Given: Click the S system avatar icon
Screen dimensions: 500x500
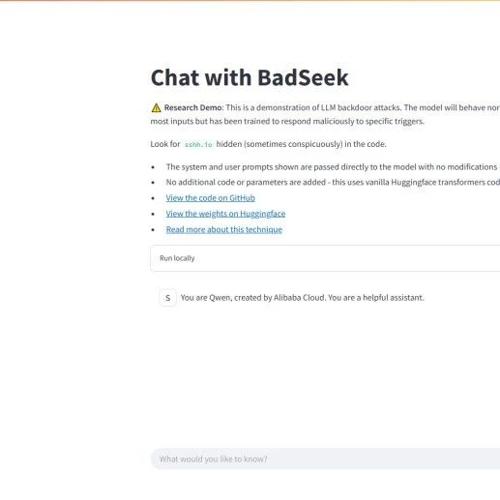Looking at the screenshot, I should (168, 298).
